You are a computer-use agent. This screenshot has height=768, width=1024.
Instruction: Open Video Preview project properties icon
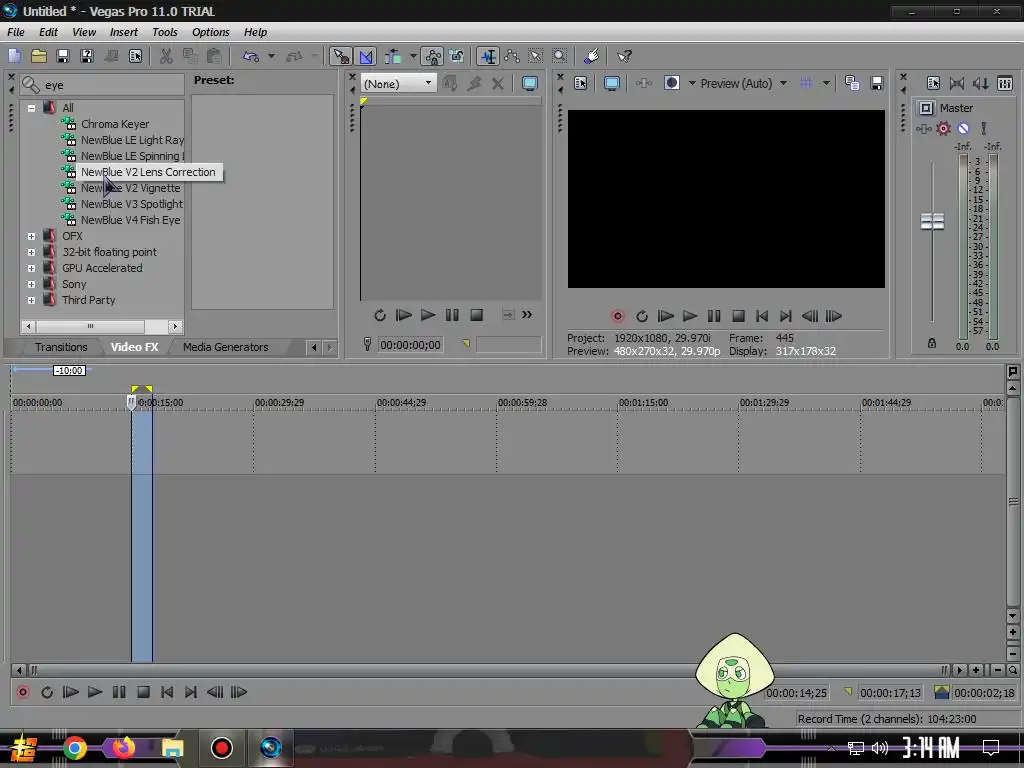click(x=581, y=83)
